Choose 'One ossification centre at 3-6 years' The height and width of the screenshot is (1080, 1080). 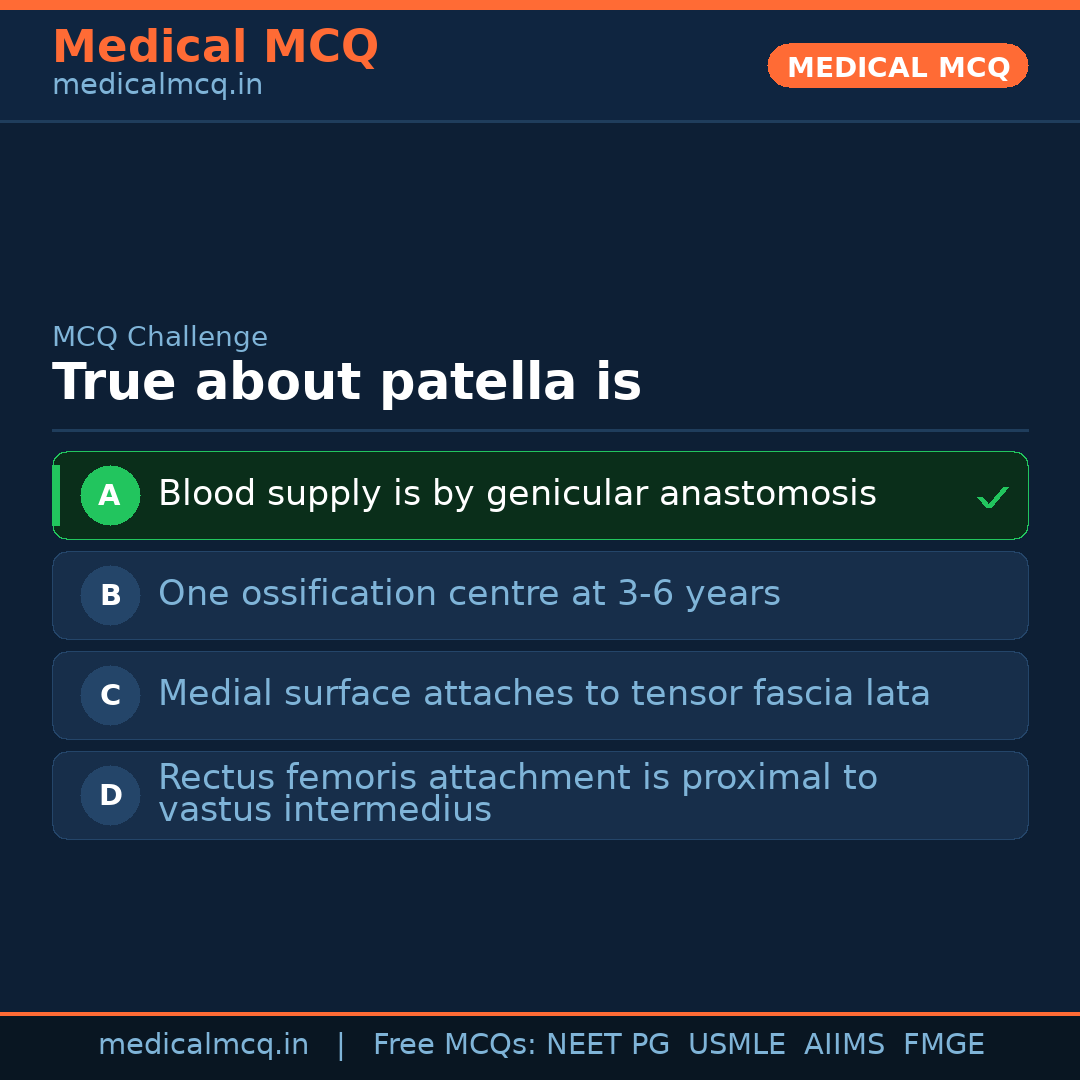point(469,594)
